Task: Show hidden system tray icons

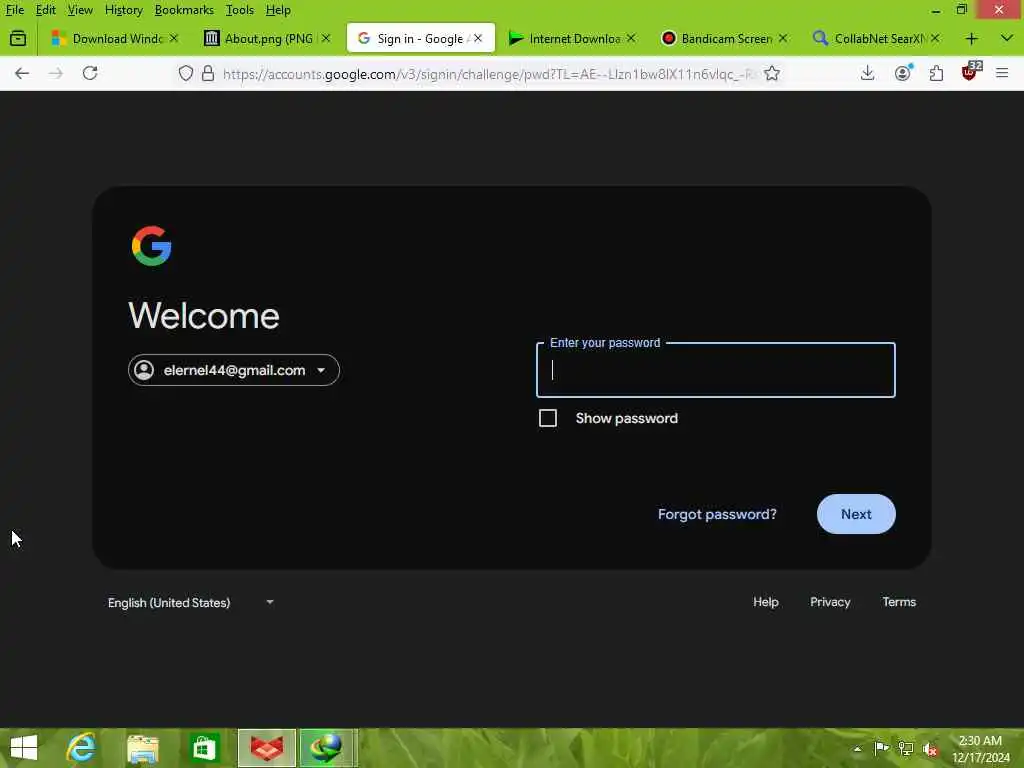Action: [857, 748]
